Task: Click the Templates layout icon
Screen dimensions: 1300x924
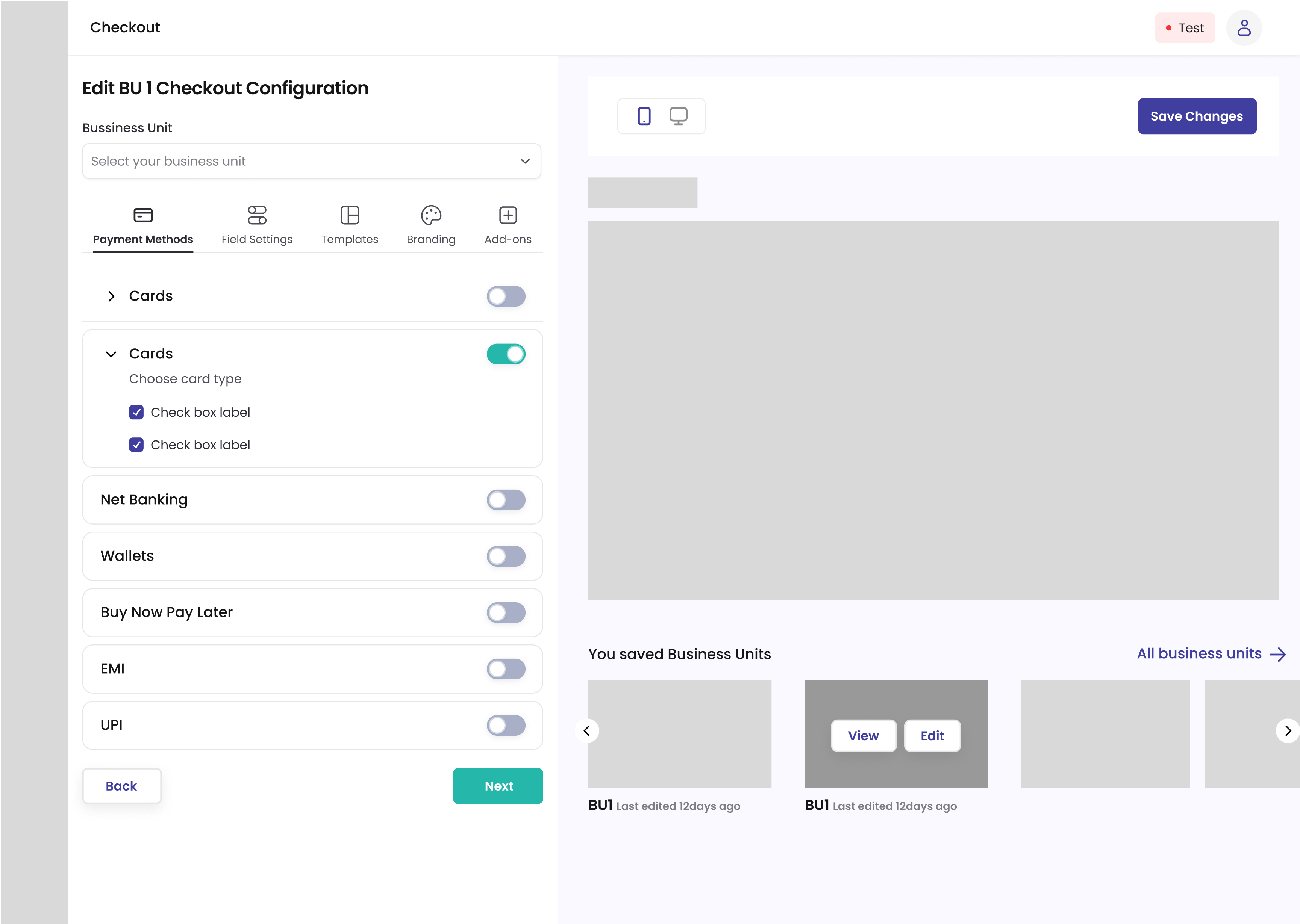Action: [350, 215]
